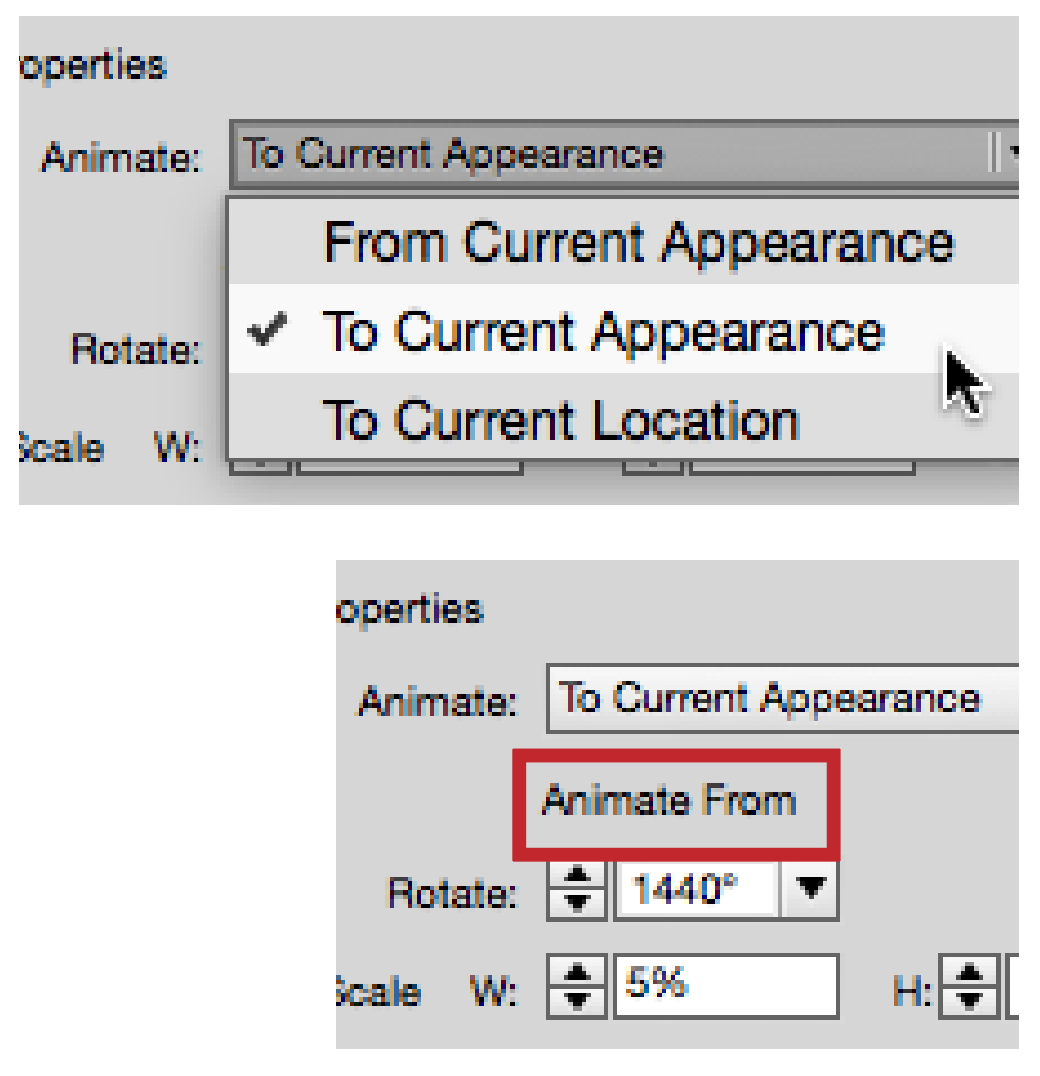Screen dimensions: 1040x1076
Task: Lower Scale W using its down arrow
Action: tap(577, 999)
